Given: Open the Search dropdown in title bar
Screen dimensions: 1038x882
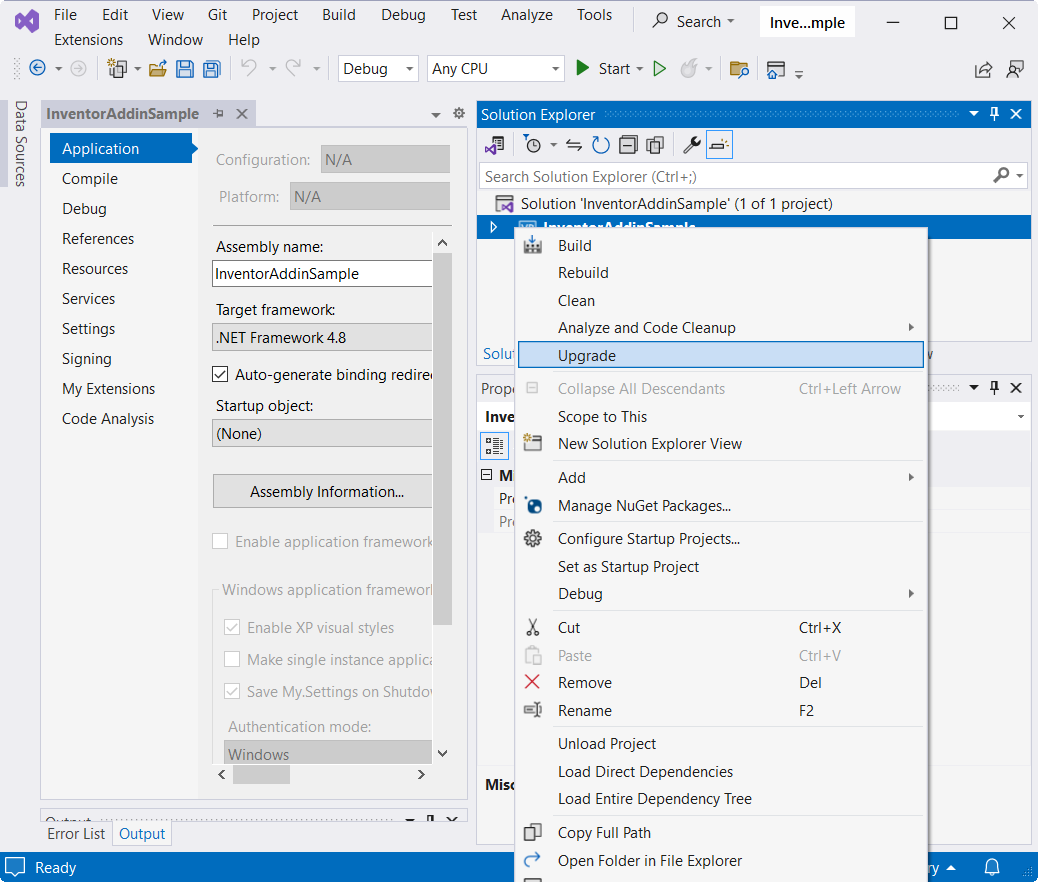Looking at the screenshot, I should [731, 22].
